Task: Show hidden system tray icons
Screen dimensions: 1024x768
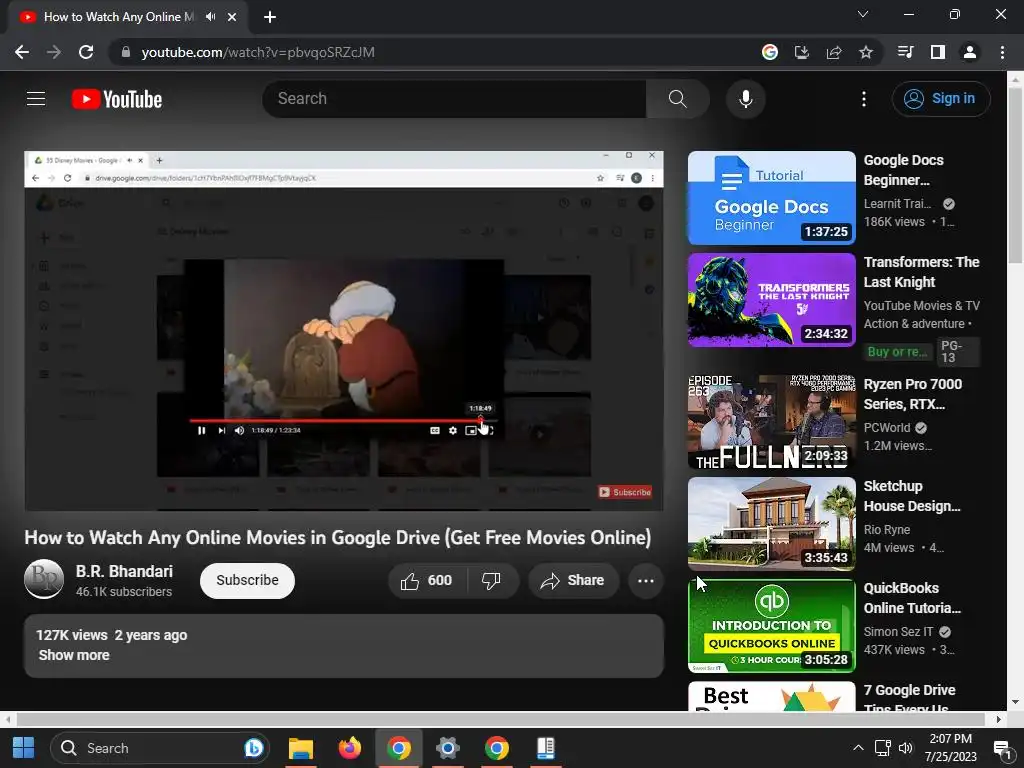Action: tap(858, 748)
